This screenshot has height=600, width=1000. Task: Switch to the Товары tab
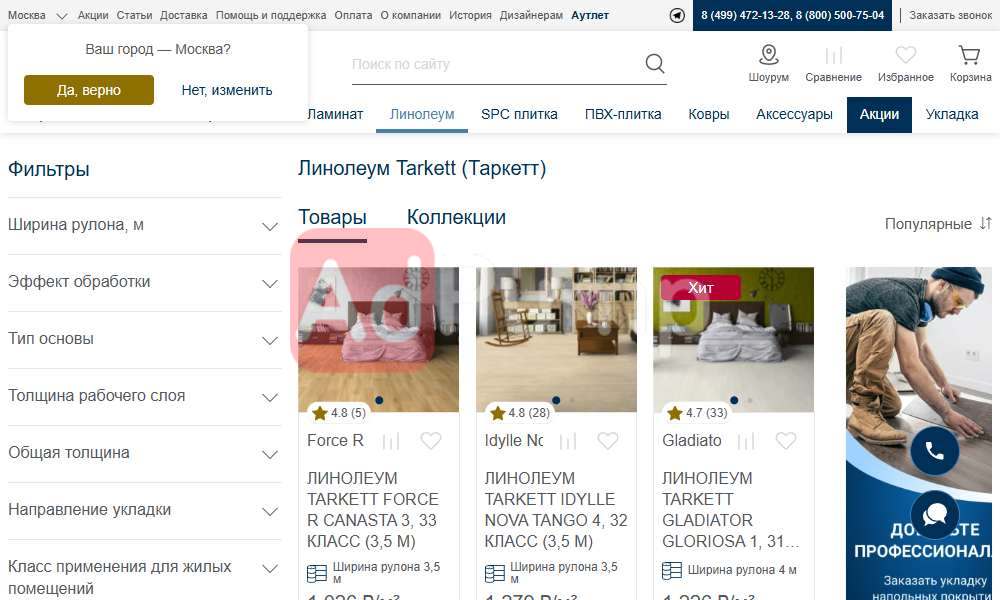click(x=332, y=217)
